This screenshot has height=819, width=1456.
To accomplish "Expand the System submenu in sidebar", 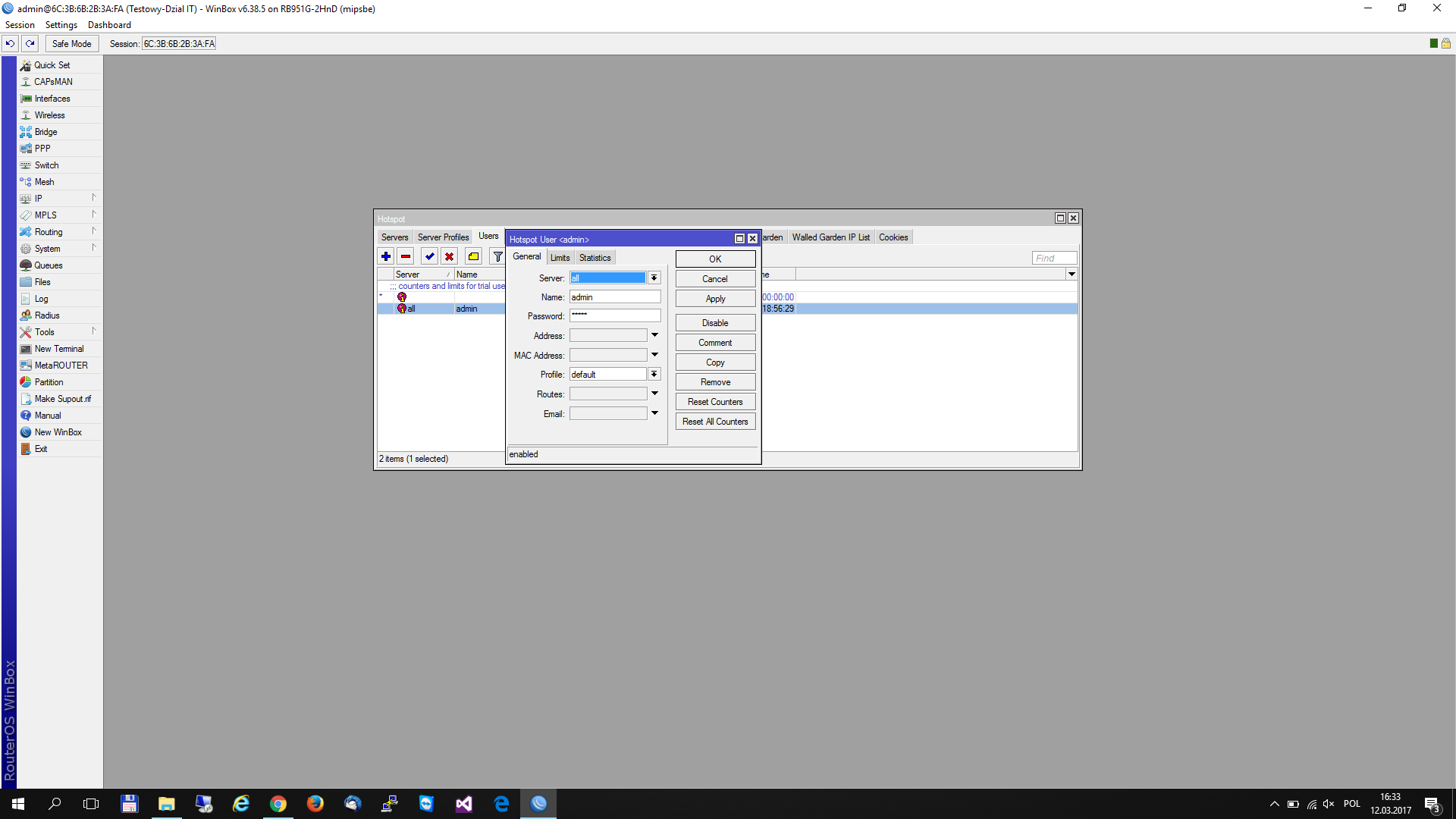I will tap(60, 249).
